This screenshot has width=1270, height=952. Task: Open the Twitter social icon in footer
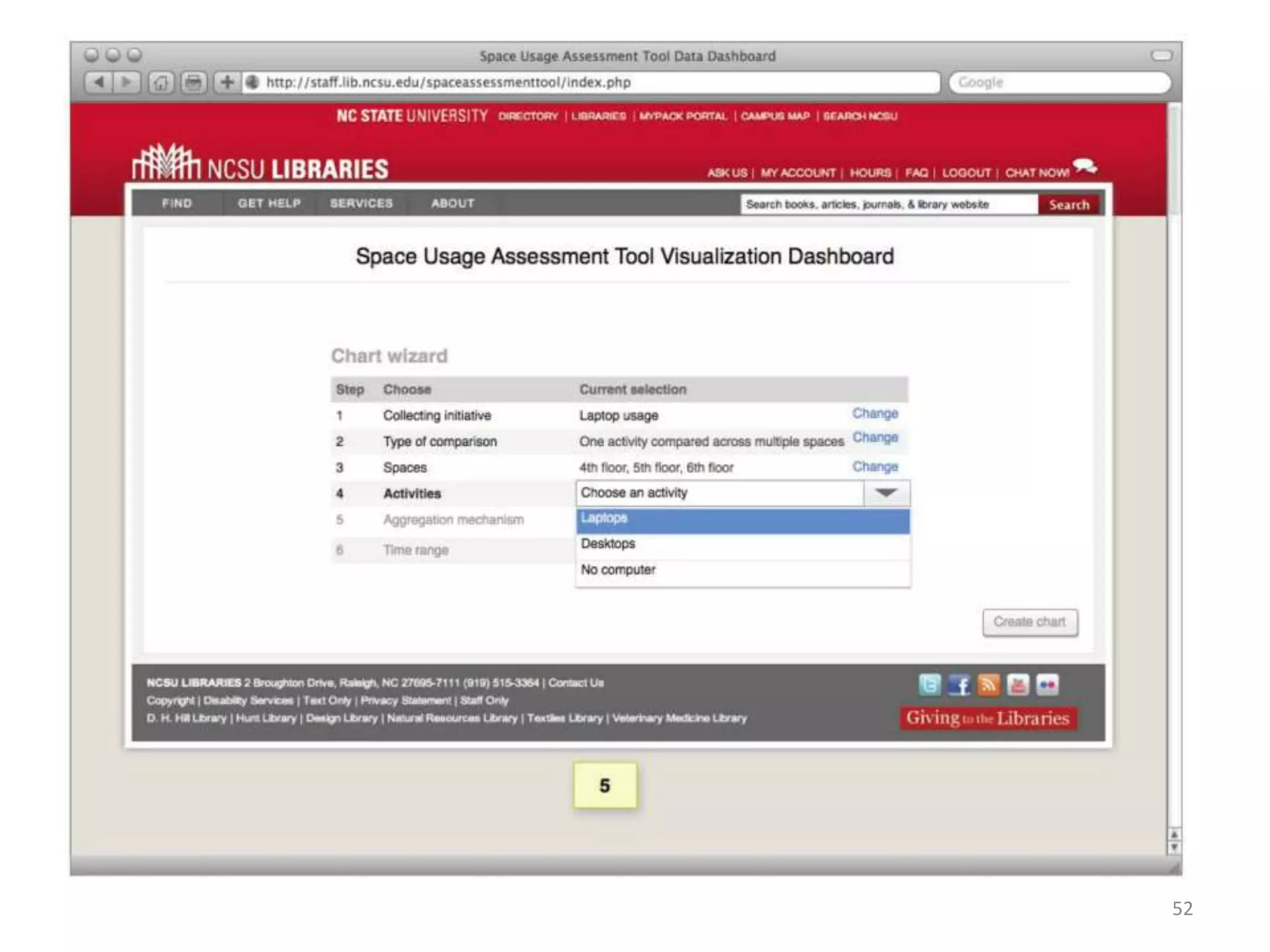point(929,685)
